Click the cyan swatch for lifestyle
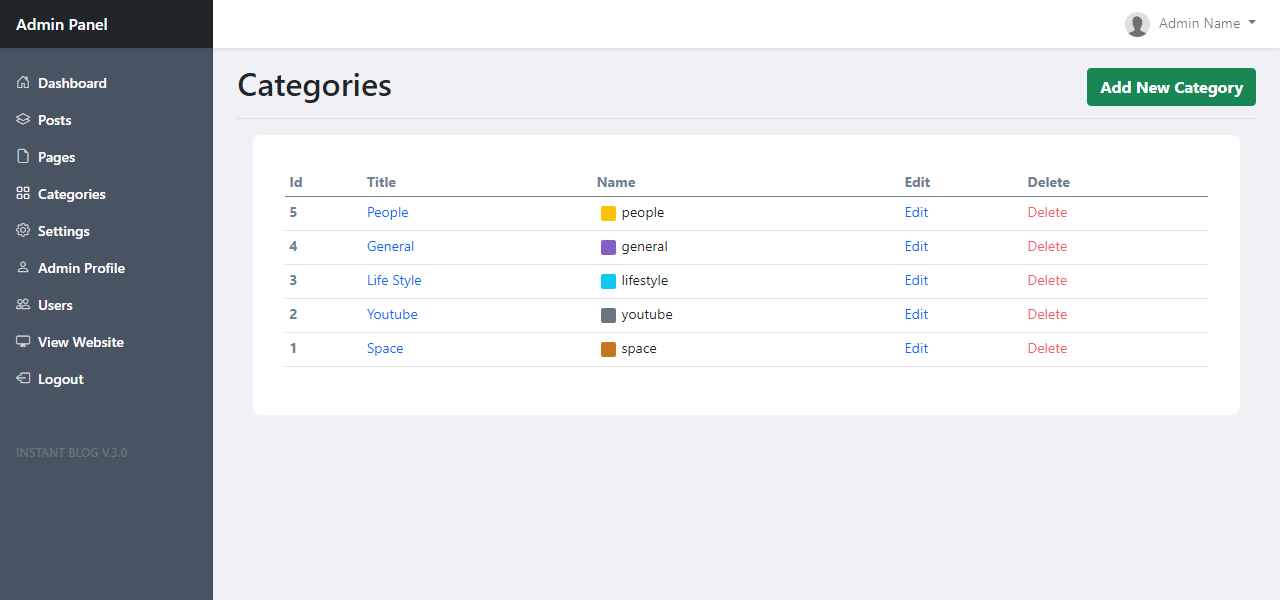 click(608, 281)
